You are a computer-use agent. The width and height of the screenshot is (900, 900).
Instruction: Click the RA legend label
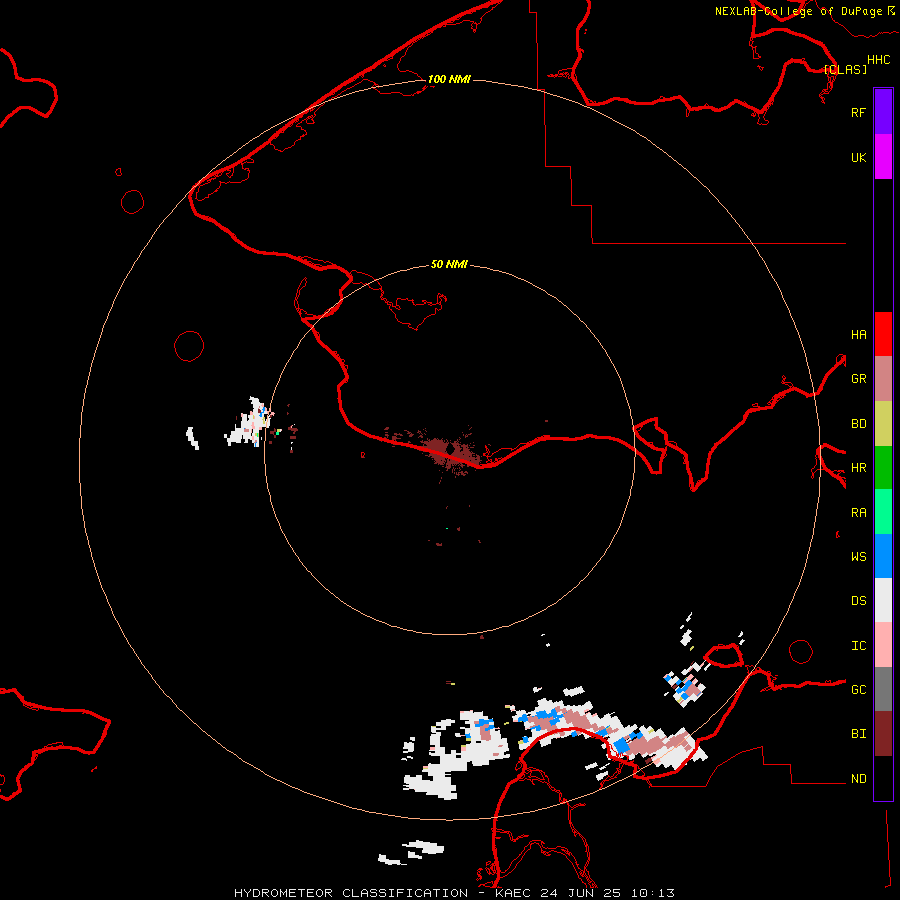858,513
